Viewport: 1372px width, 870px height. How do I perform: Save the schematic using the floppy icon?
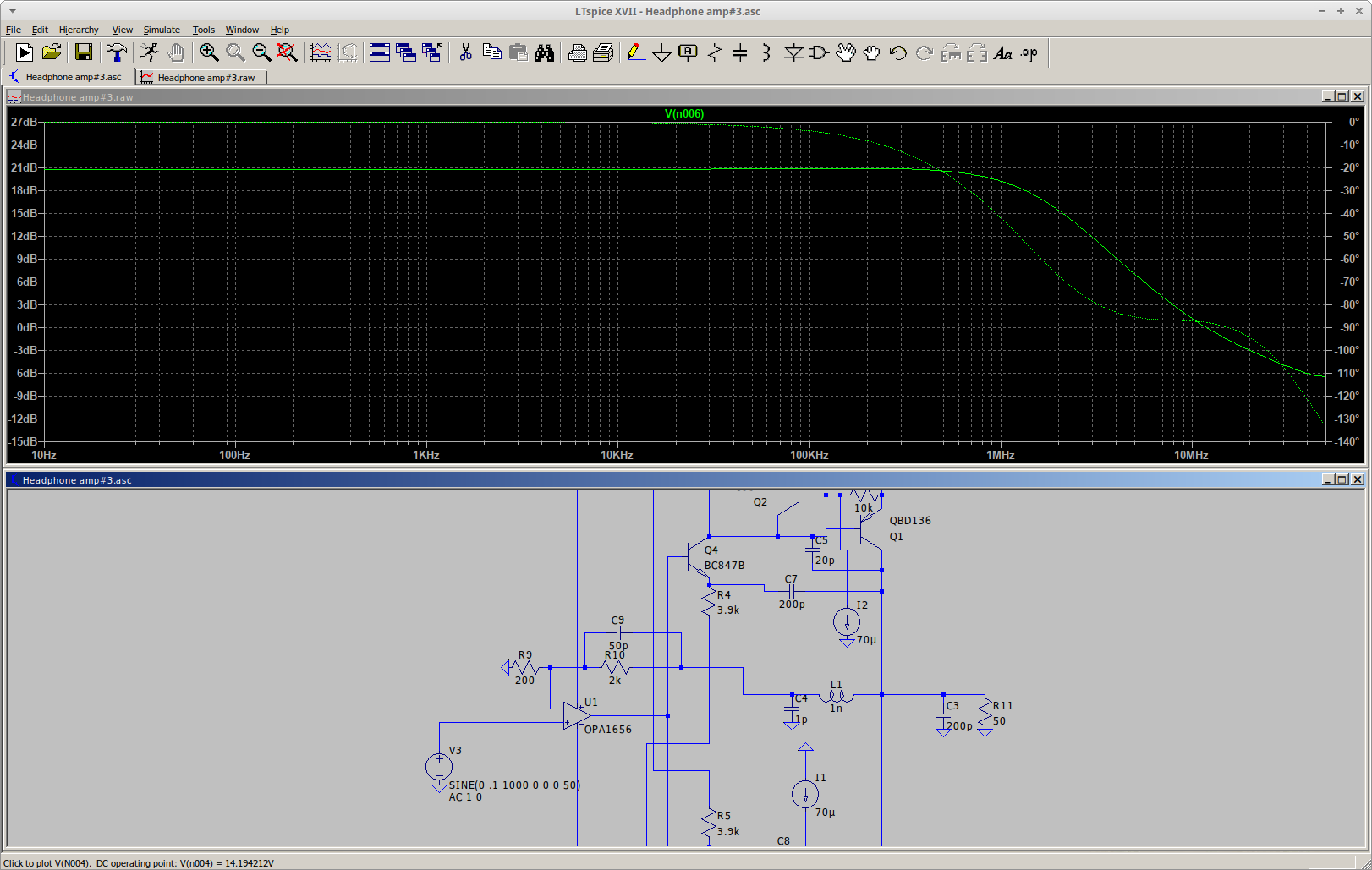(x=83, y=52)
